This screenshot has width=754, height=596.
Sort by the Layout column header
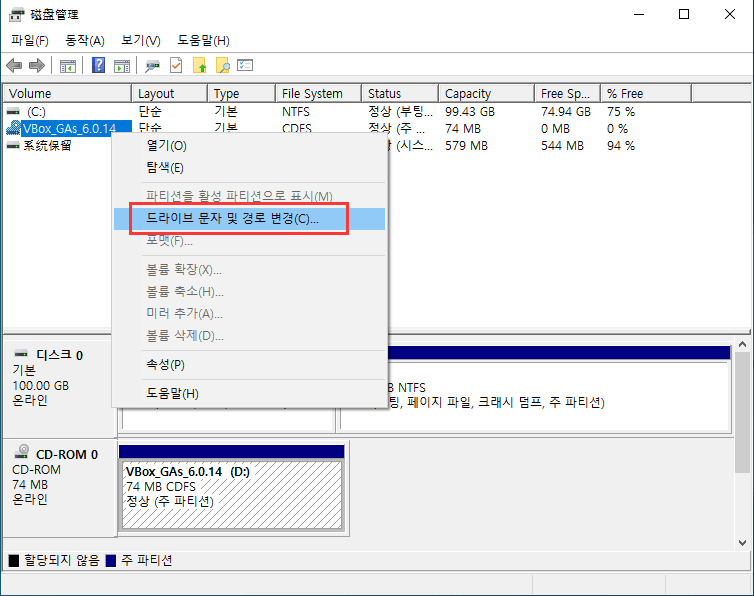pos(170,93)
